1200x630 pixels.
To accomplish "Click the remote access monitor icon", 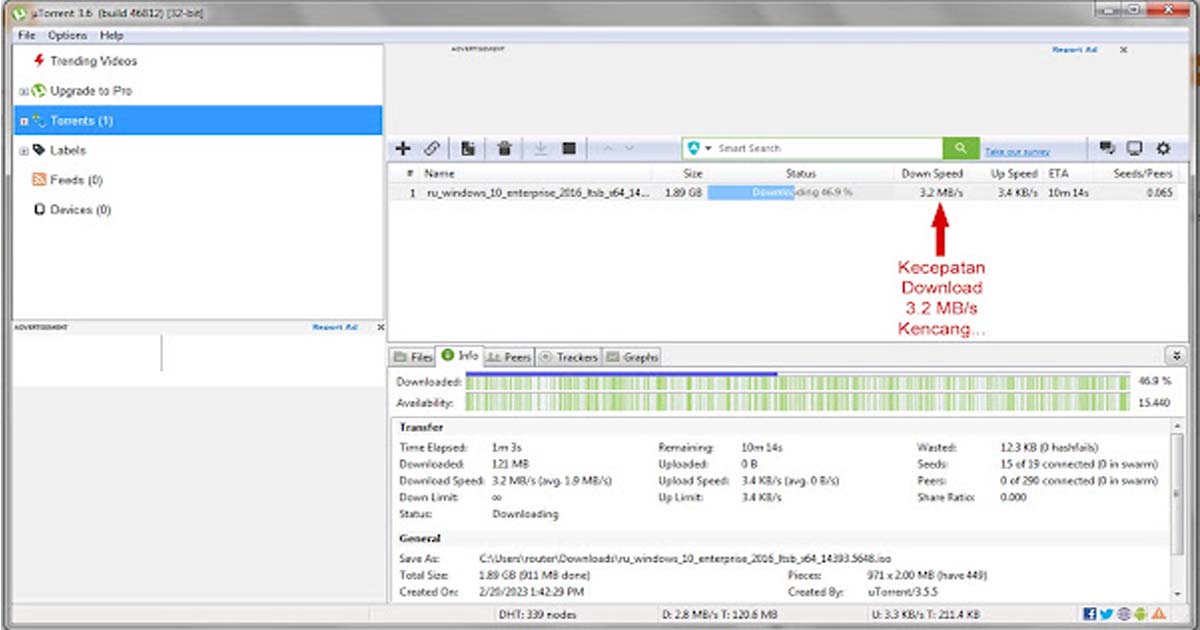I will (x=1134, y=148).
